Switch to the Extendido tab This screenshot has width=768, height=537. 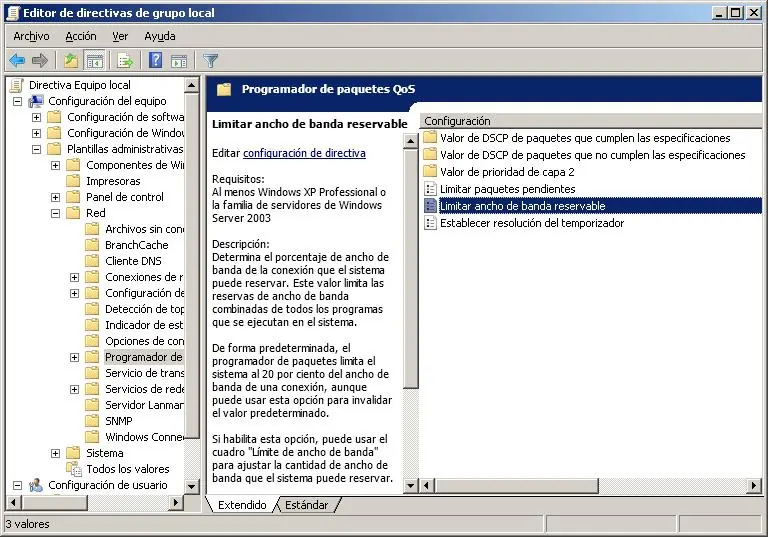[242, 505]
